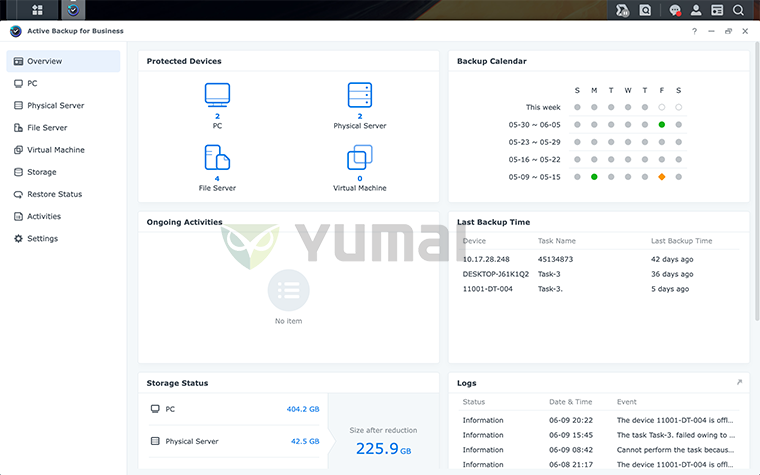Click the Device column header

pos(474,241)
